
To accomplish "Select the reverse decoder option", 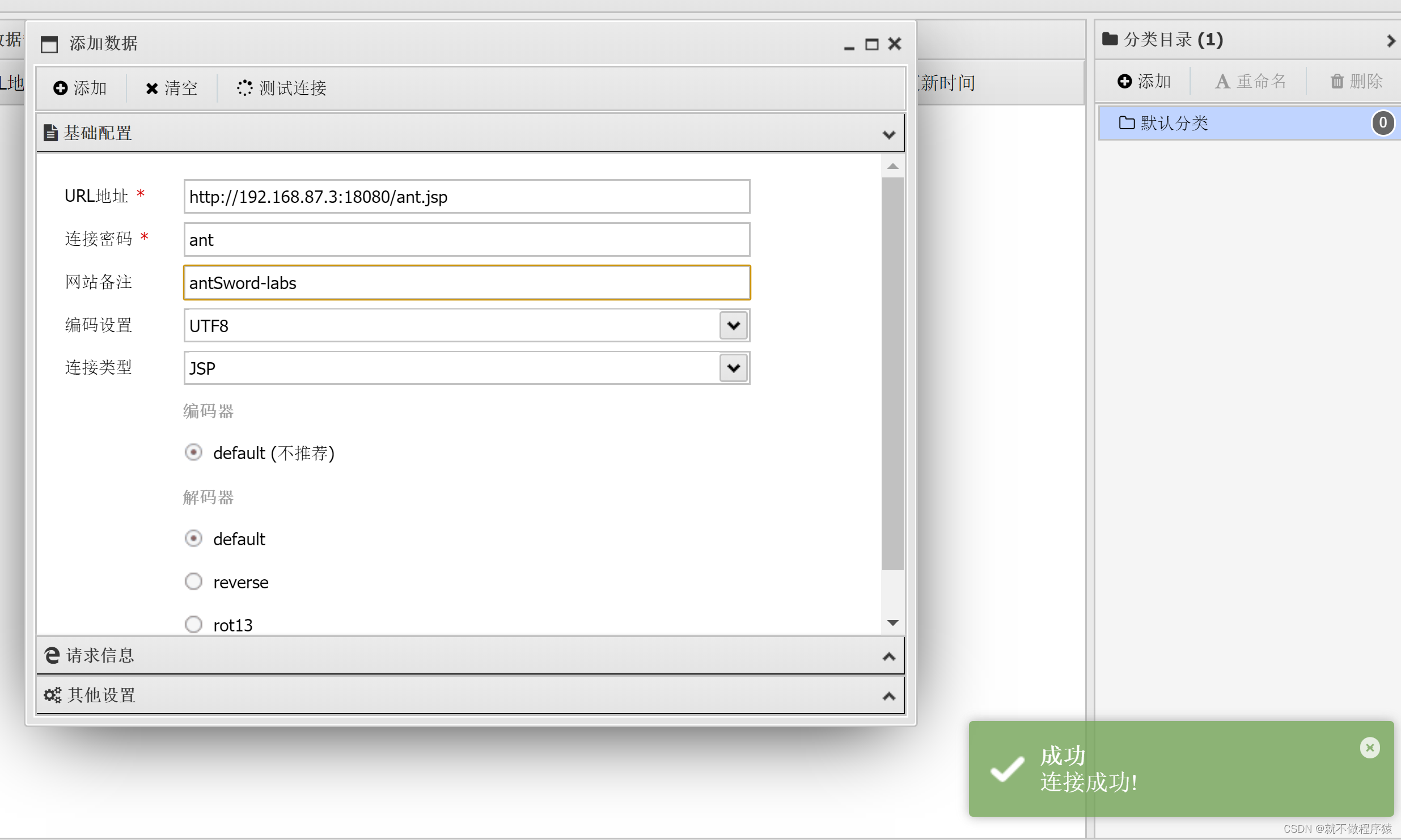I will tap(193, 582).
